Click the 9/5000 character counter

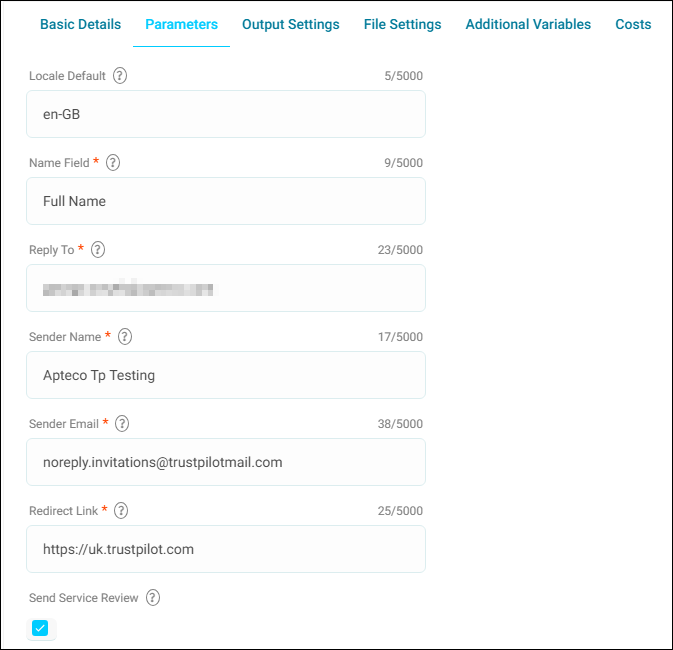(403, 163)
